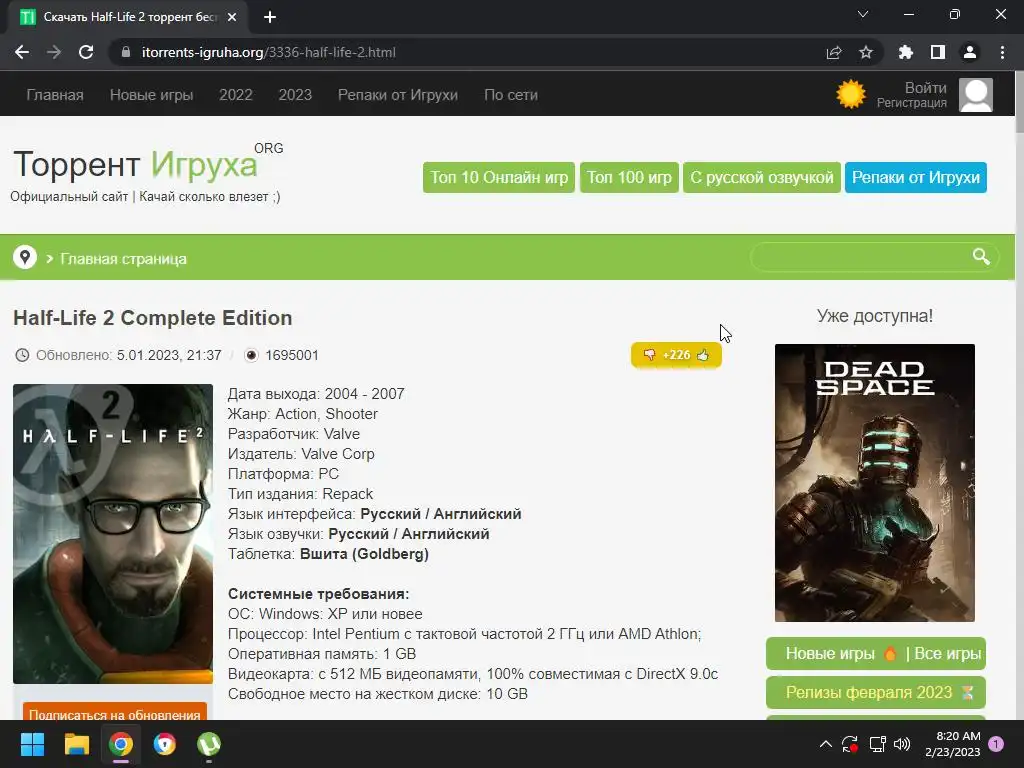Open Новые игры sidebar link

pyautogui.click(x=830, y=654)
